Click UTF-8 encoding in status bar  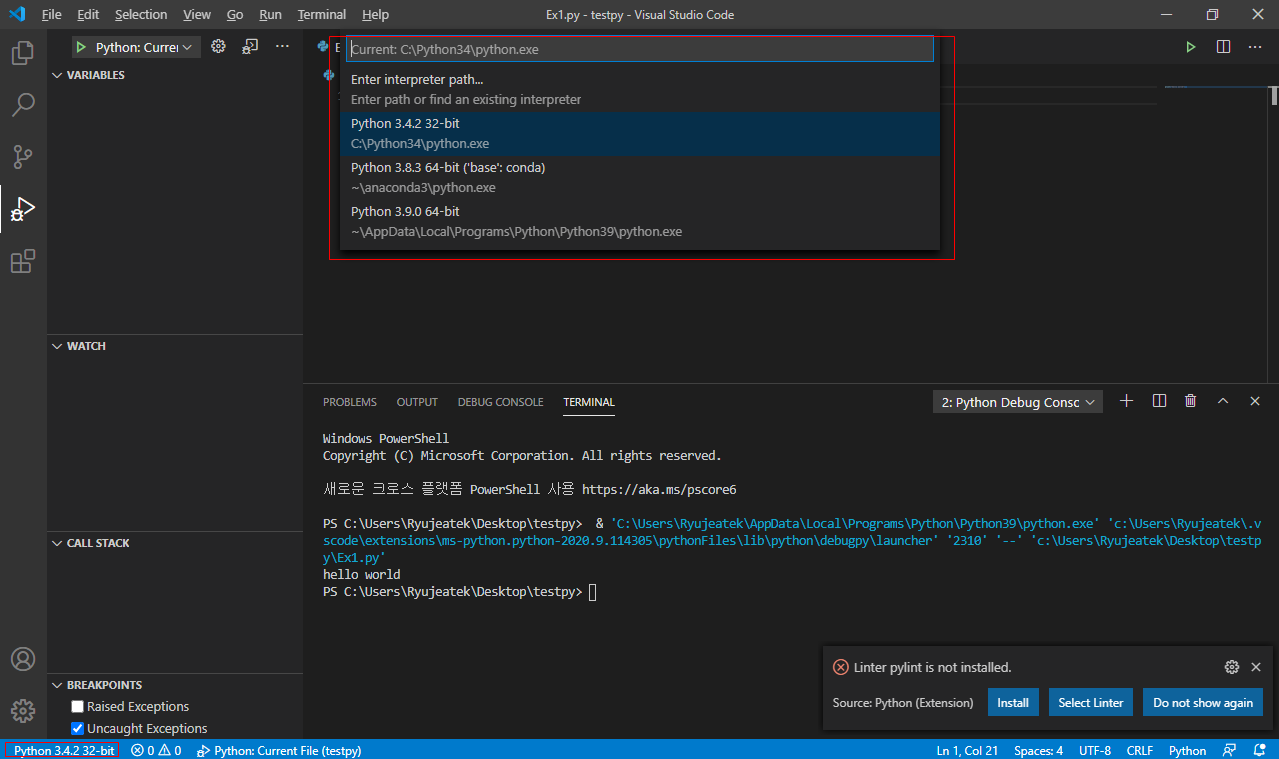pyautogui.click(x=1095, y=750)
